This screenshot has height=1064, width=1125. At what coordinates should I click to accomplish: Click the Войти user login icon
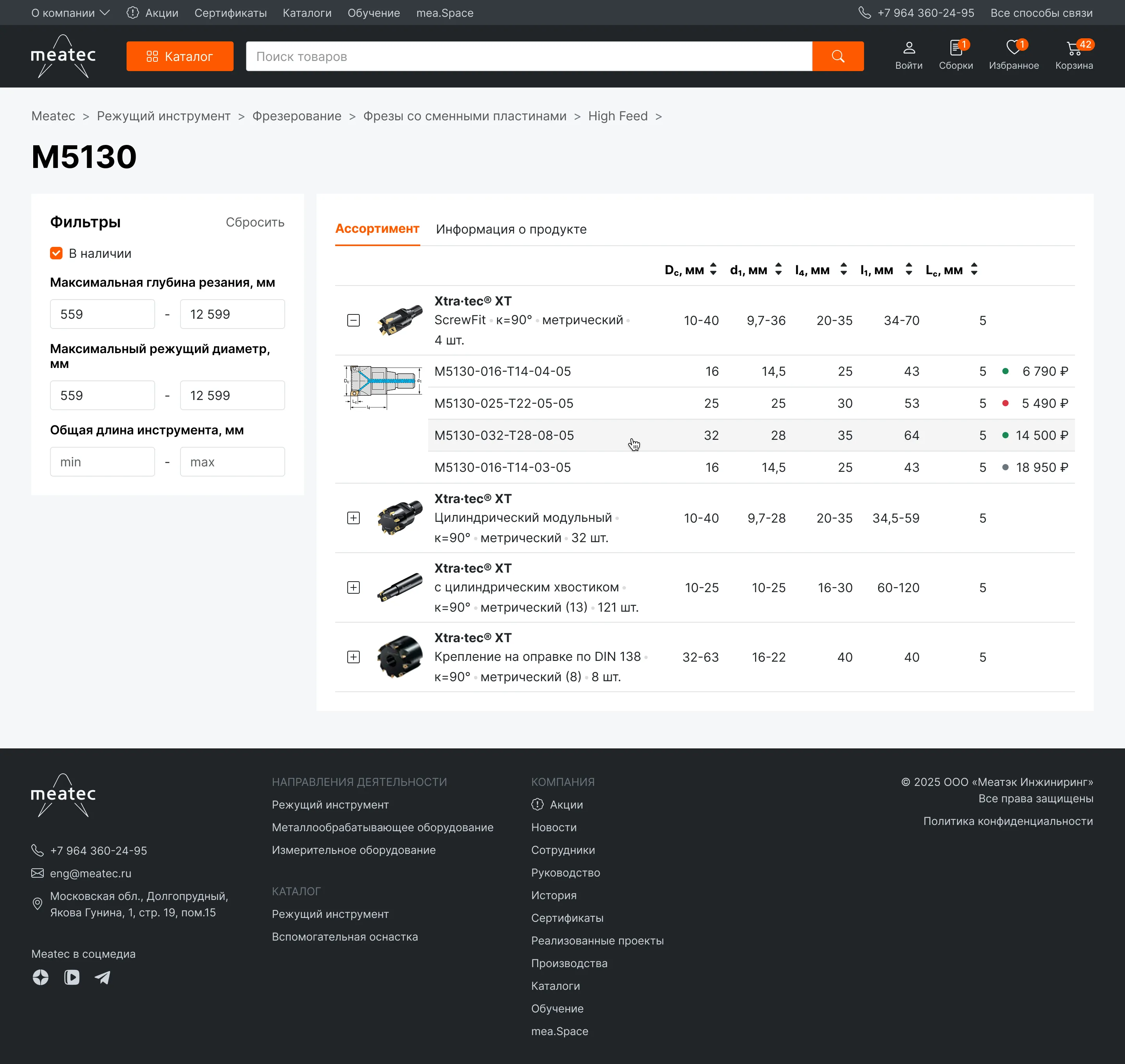coord(908,48)
